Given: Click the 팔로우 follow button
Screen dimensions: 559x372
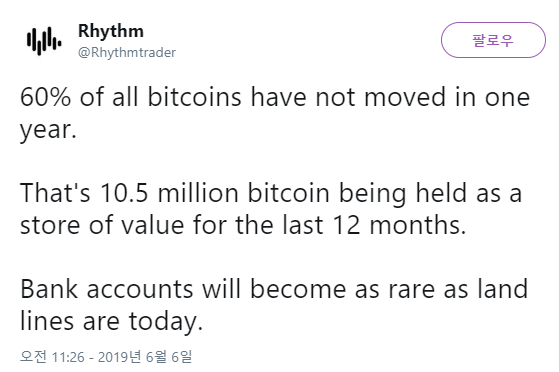Looking at the screenshot, I should click(x=493, y=40).
